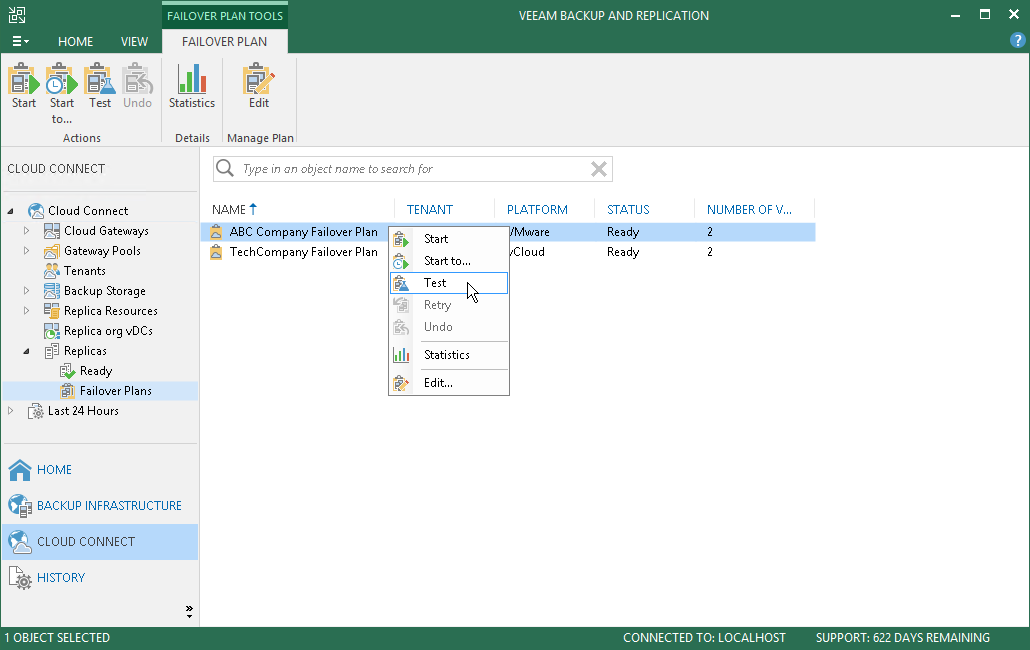Choose Test in the context menu
Image resolution: width=1030 pixels, height=650 pixels.
[x=449, y=283]
